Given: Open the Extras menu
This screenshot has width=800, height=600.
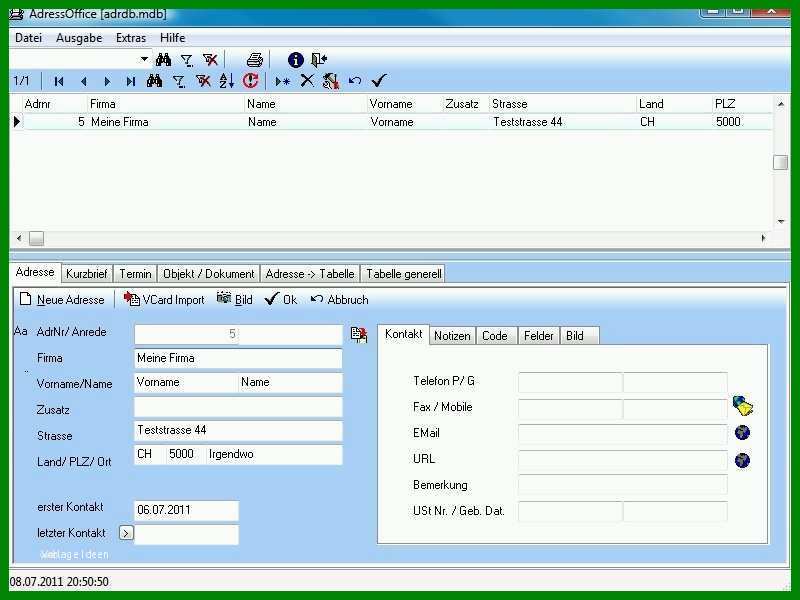Looking at the screenshot, I should coord(131,38).
